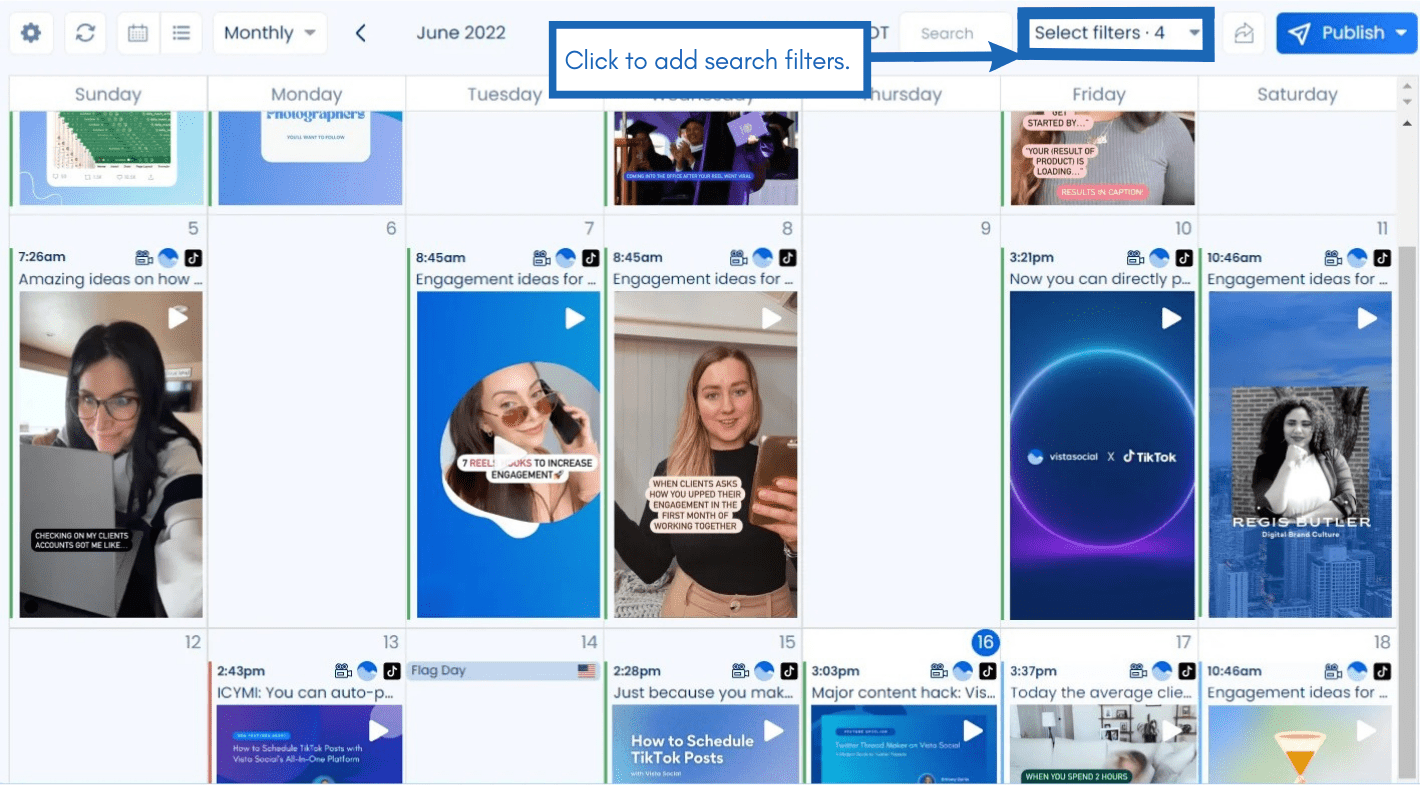Switch to calendar view using the calendar icon

click(137, 32)
